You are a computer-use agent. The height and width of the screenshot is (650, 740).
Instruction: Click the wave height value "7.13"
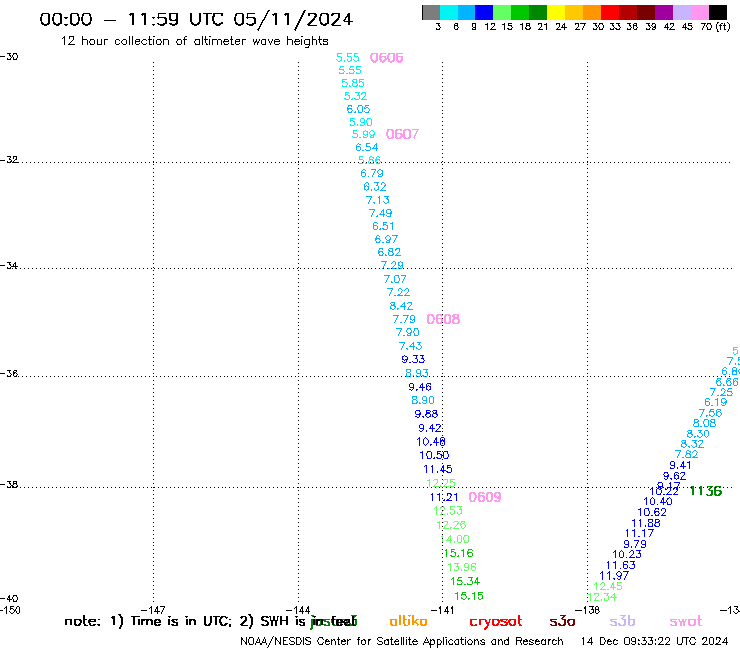[x=378, y=200]
